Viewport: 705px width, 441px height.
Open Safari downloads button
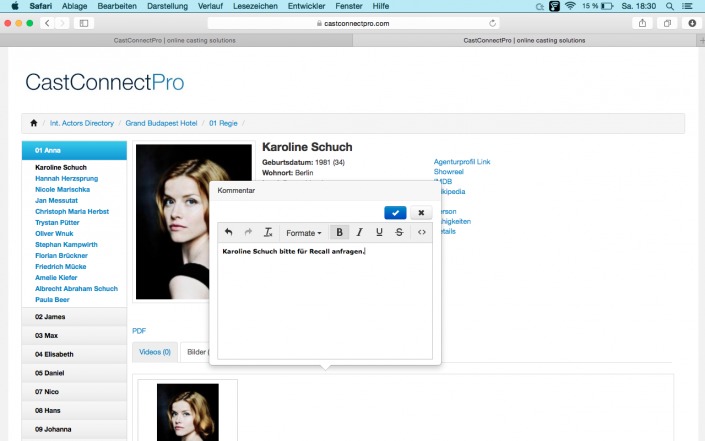click(692, 23)
